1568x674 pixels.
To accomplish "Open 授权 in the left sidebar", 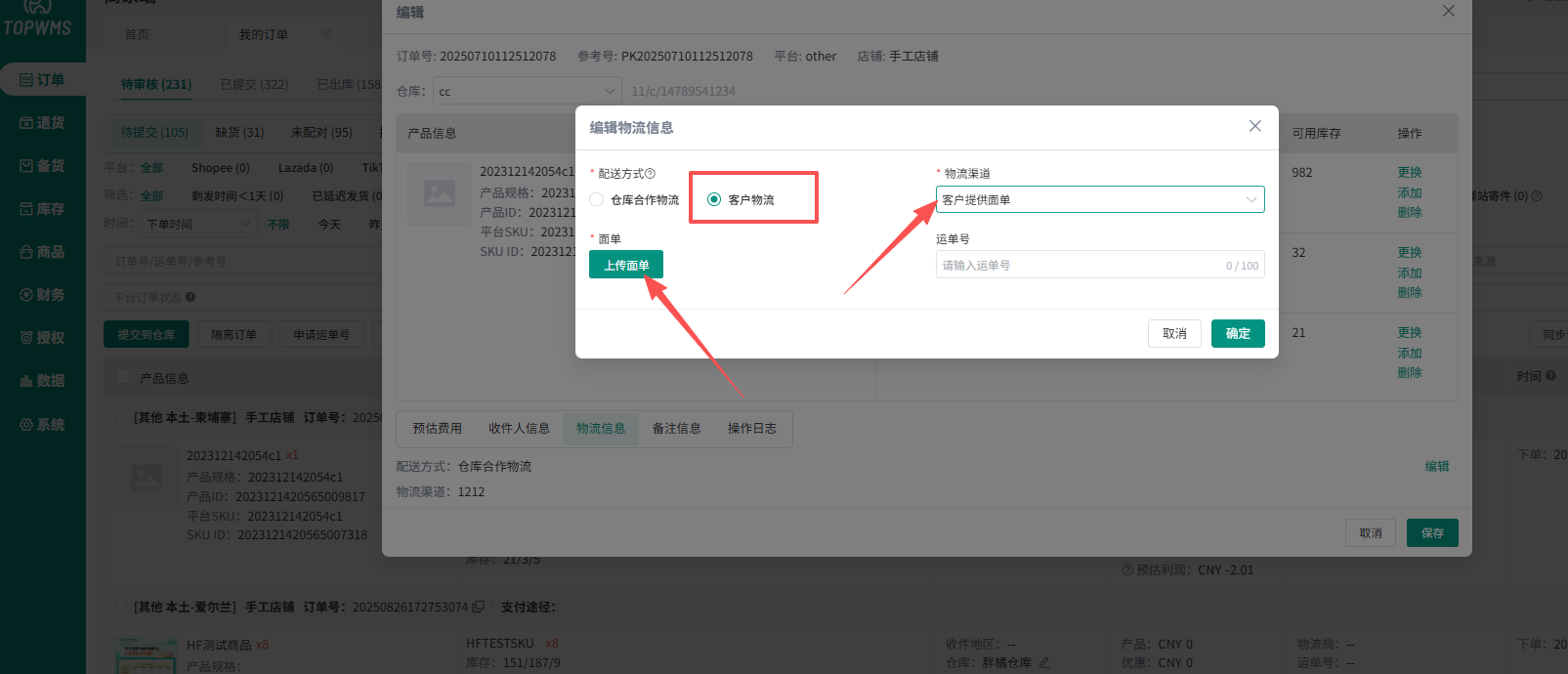I will (x=42, y=337).
